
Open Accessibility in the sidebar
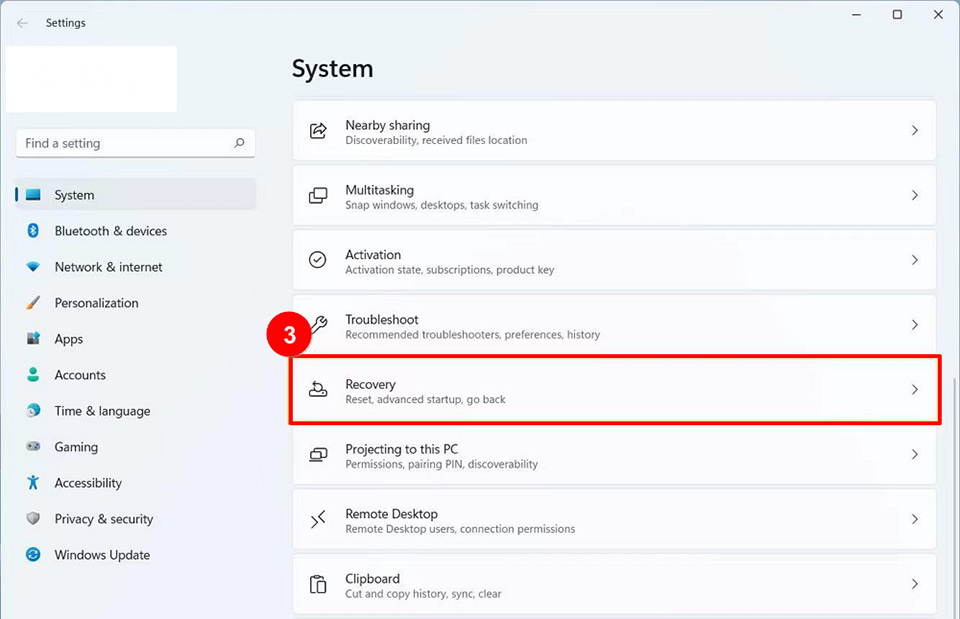click(88, 483)
